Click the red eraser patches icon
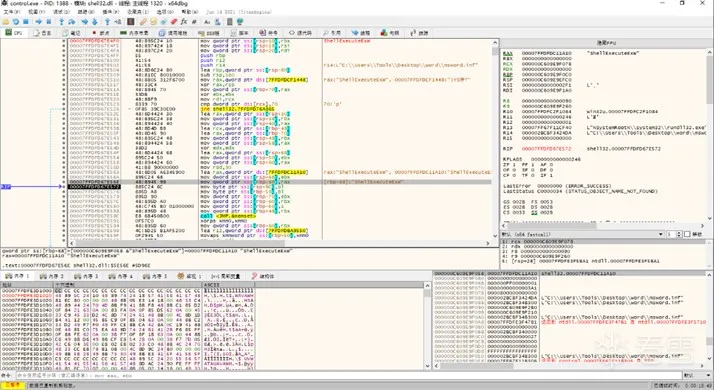The height and width of the screenshot is (390, 714). (x=174, y=21)
